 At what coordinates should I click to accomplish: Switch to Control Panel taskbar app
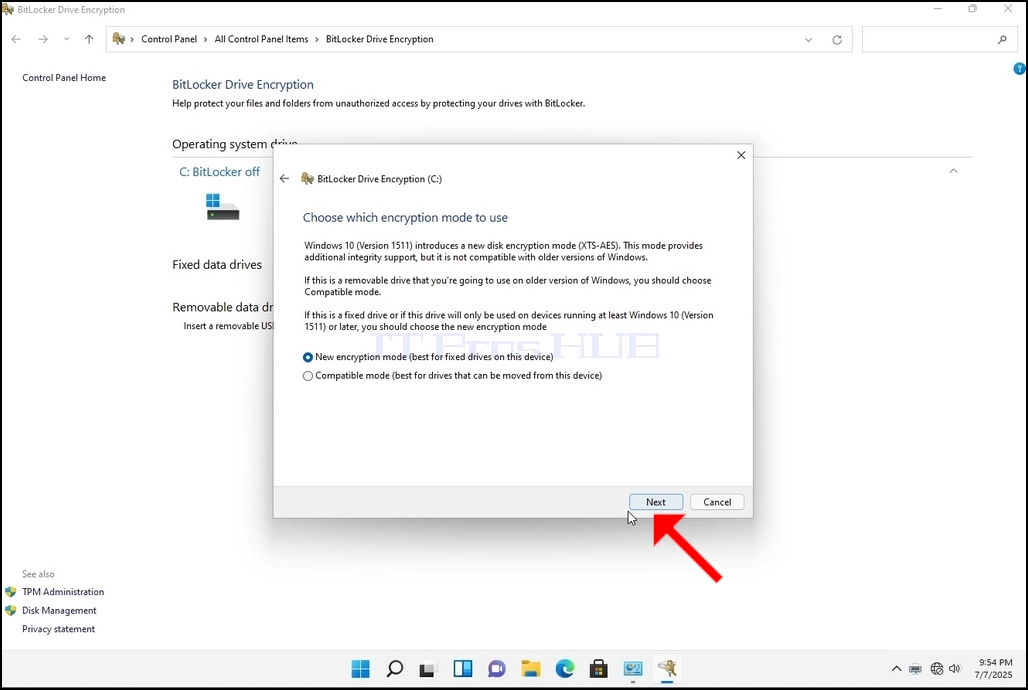(x=633, y=668)
